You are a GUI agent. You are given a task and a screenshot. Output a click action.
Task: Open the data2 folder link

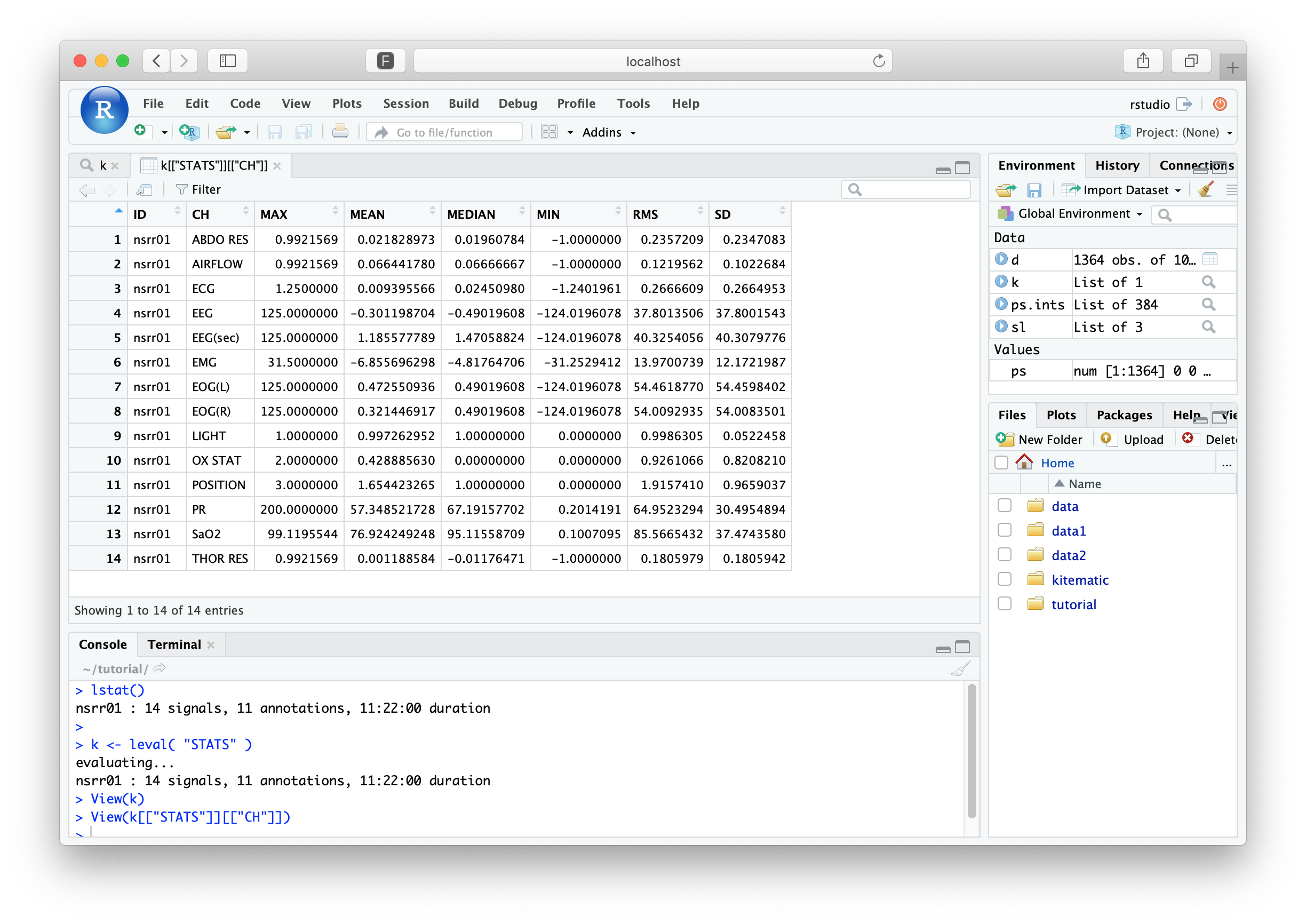click(x=1068, y=555)
